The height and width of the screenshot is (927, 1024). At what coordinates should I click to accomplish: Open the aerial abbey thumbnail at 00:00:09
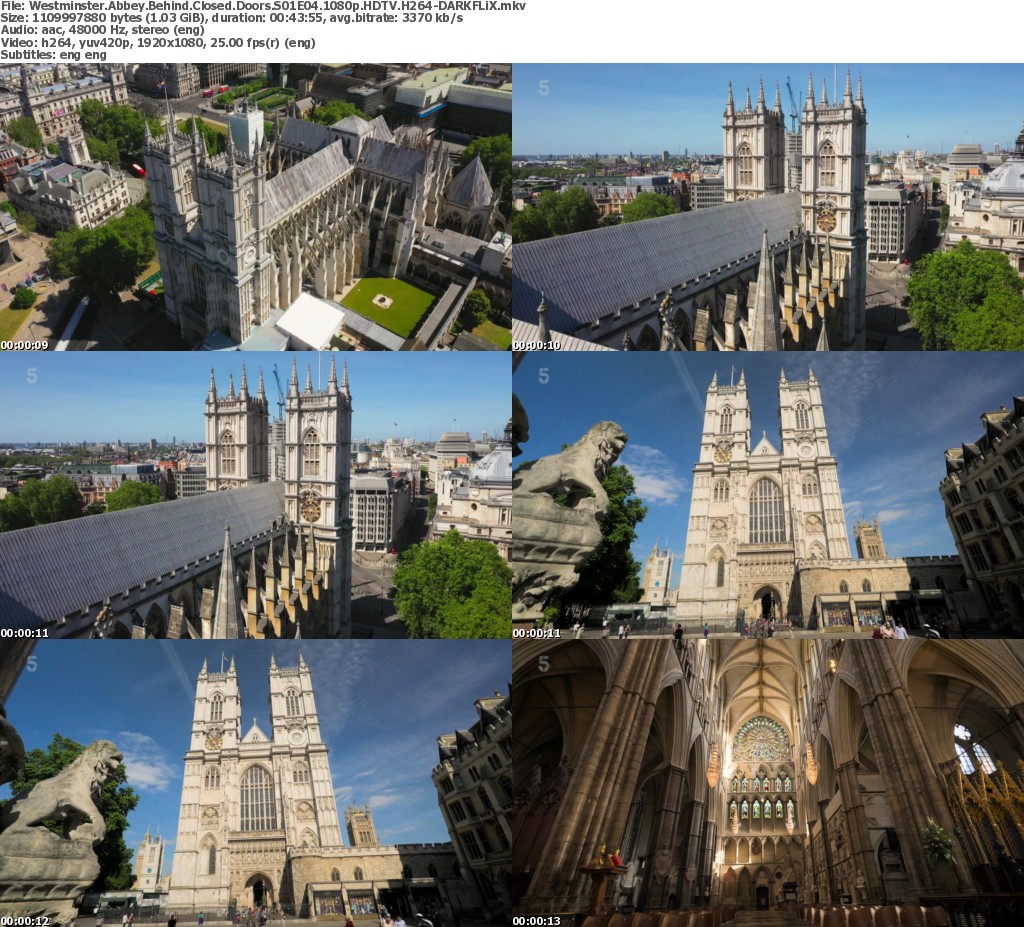point(256,206)
